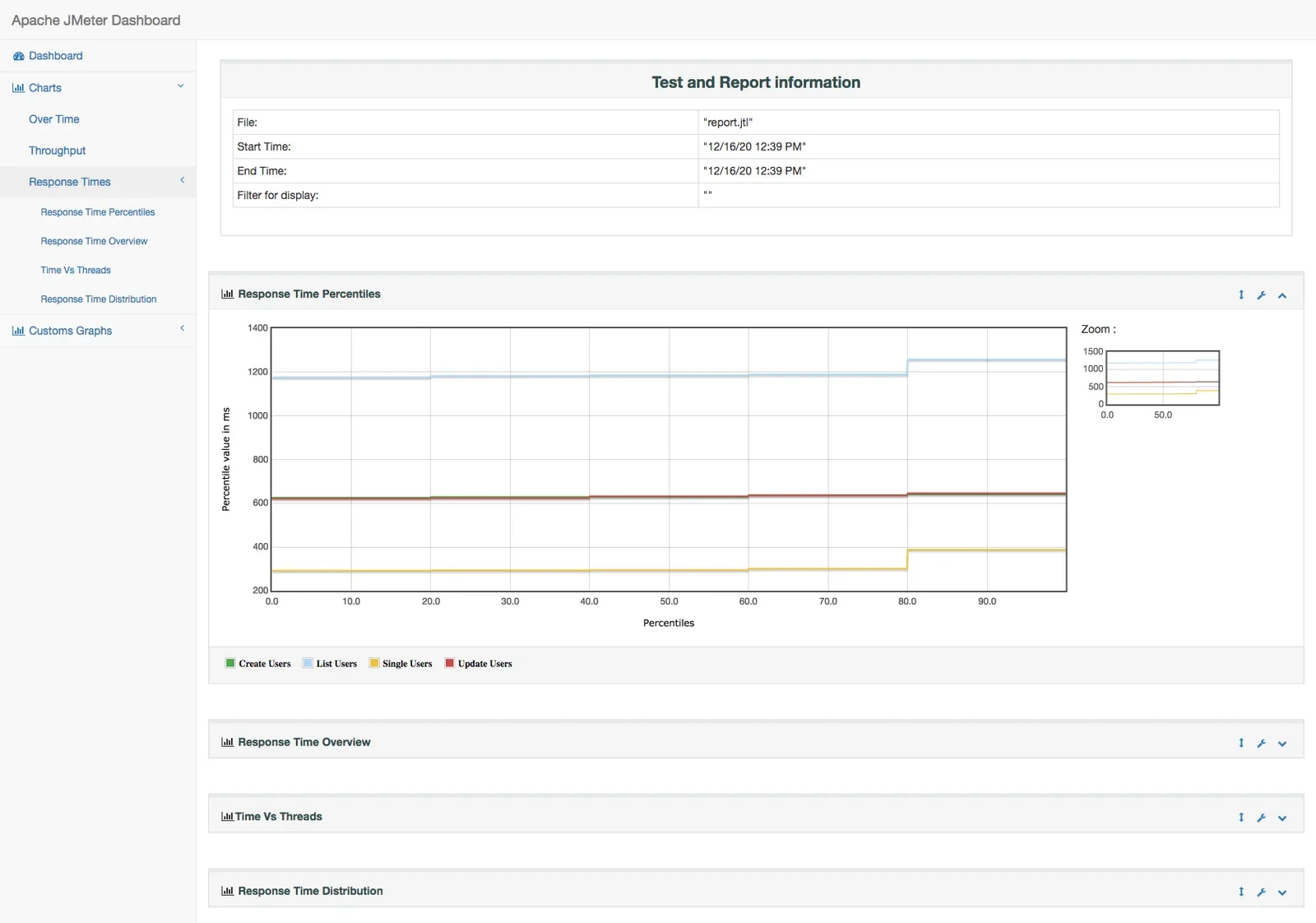The width and height of the screenshot is (1316, 923).
Task: Toggle the Response Times submenu arrow
Action: coord(182,180)
